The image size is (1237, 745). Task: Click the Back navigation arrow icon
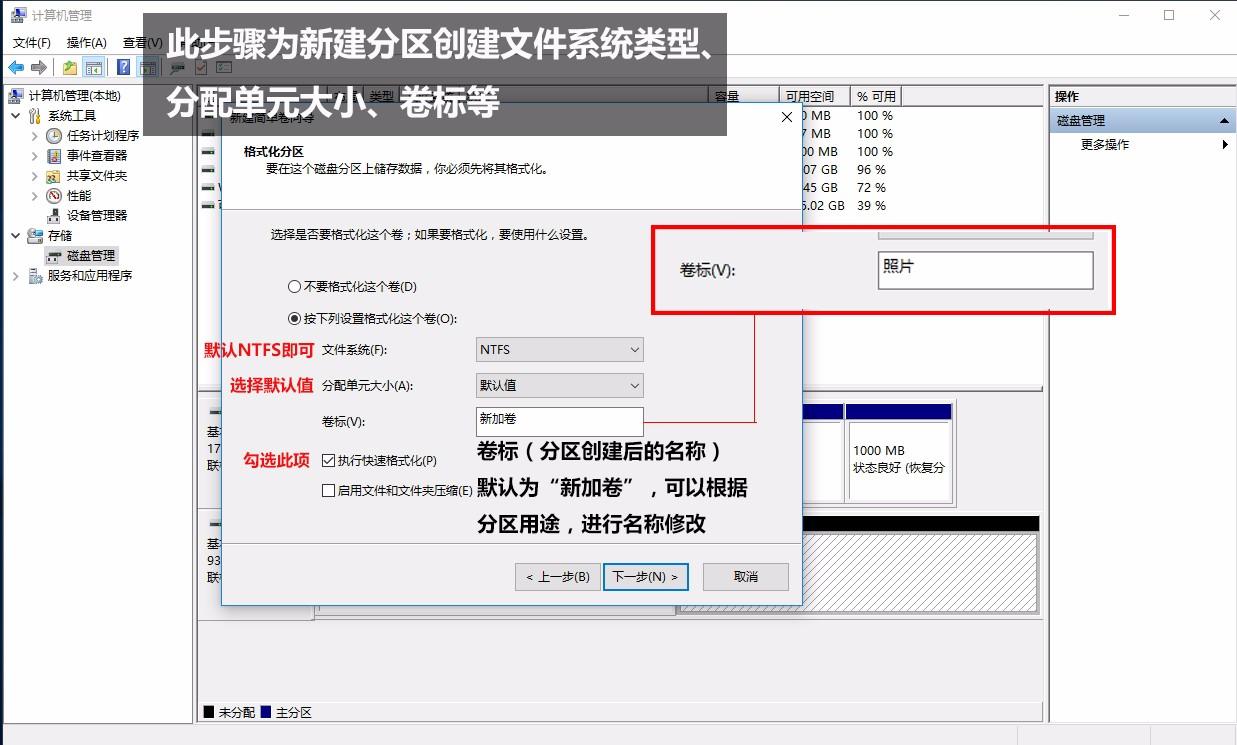(15, 68)
